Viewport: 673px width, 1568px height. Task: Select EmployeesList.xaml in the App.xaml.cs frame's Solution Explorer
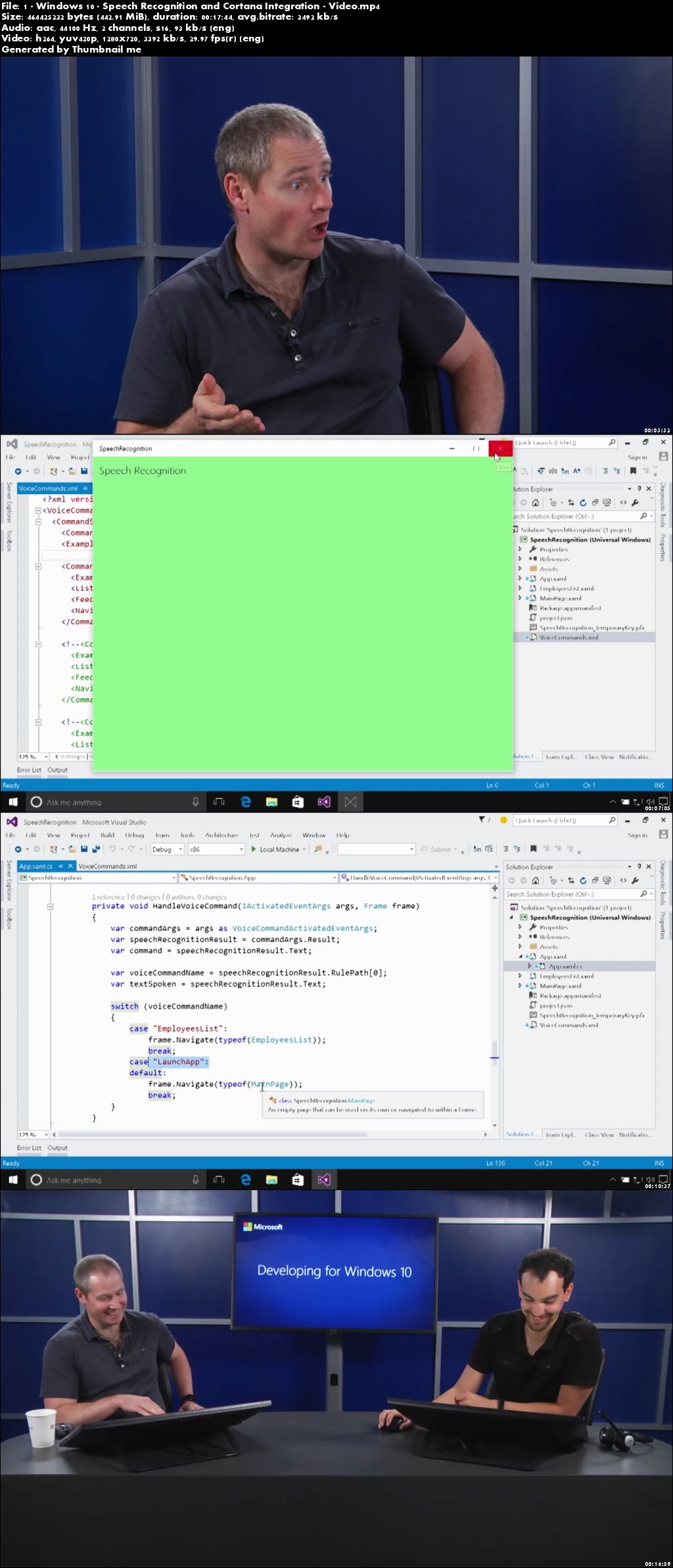tap(566, 977)
